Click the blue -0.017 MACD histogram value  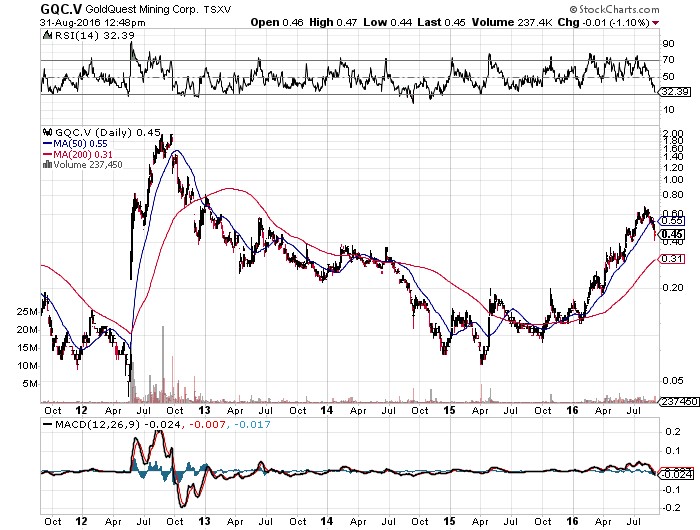point(252,424)
